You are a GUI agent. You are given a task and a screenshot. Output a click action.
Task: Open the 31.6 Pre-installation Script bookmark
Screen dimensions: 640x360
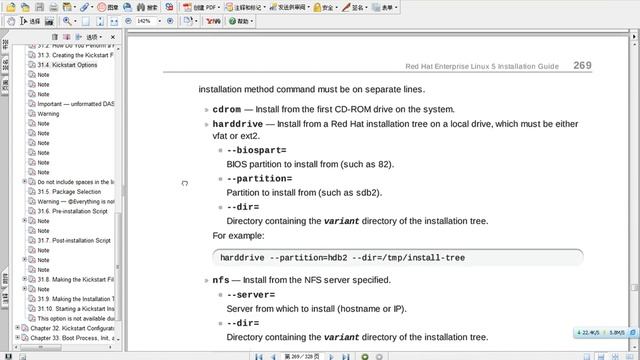coord(73,211)
